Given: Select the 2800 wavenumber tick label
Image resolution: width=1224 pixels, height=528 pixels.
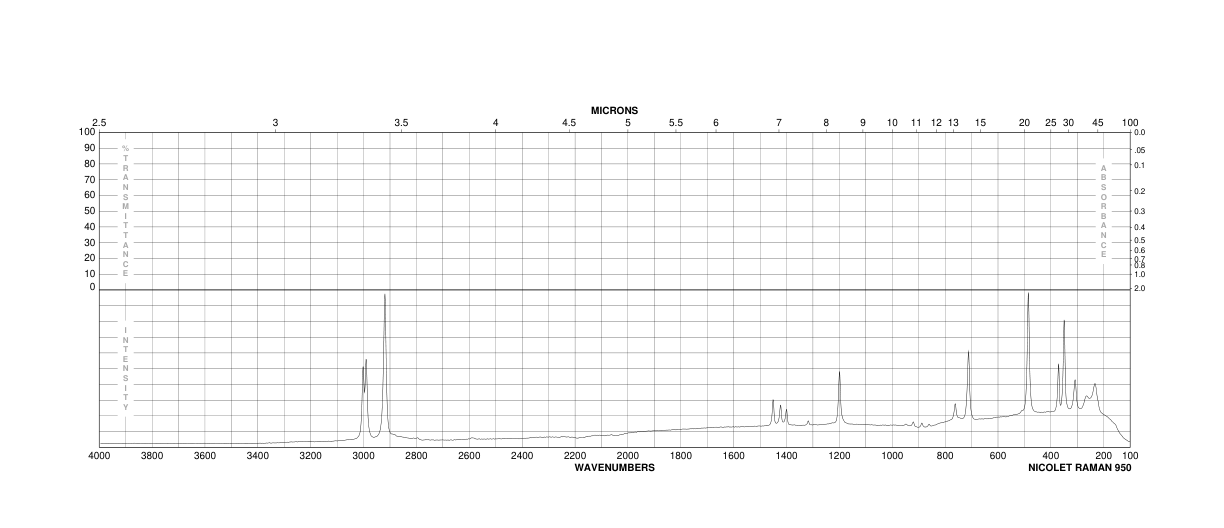Looking at the screenshot, I should 416,456.
